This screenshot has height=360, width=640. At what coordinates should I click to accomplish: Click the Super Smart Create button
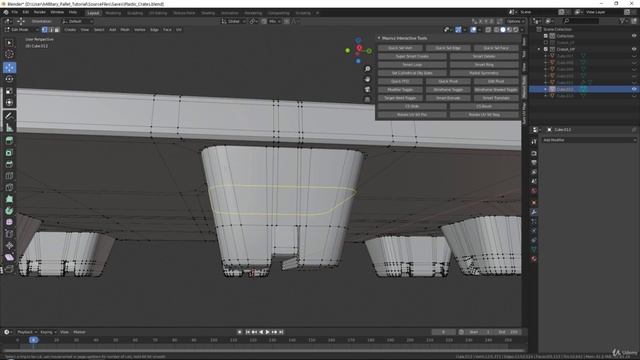[x=412, y=56]
